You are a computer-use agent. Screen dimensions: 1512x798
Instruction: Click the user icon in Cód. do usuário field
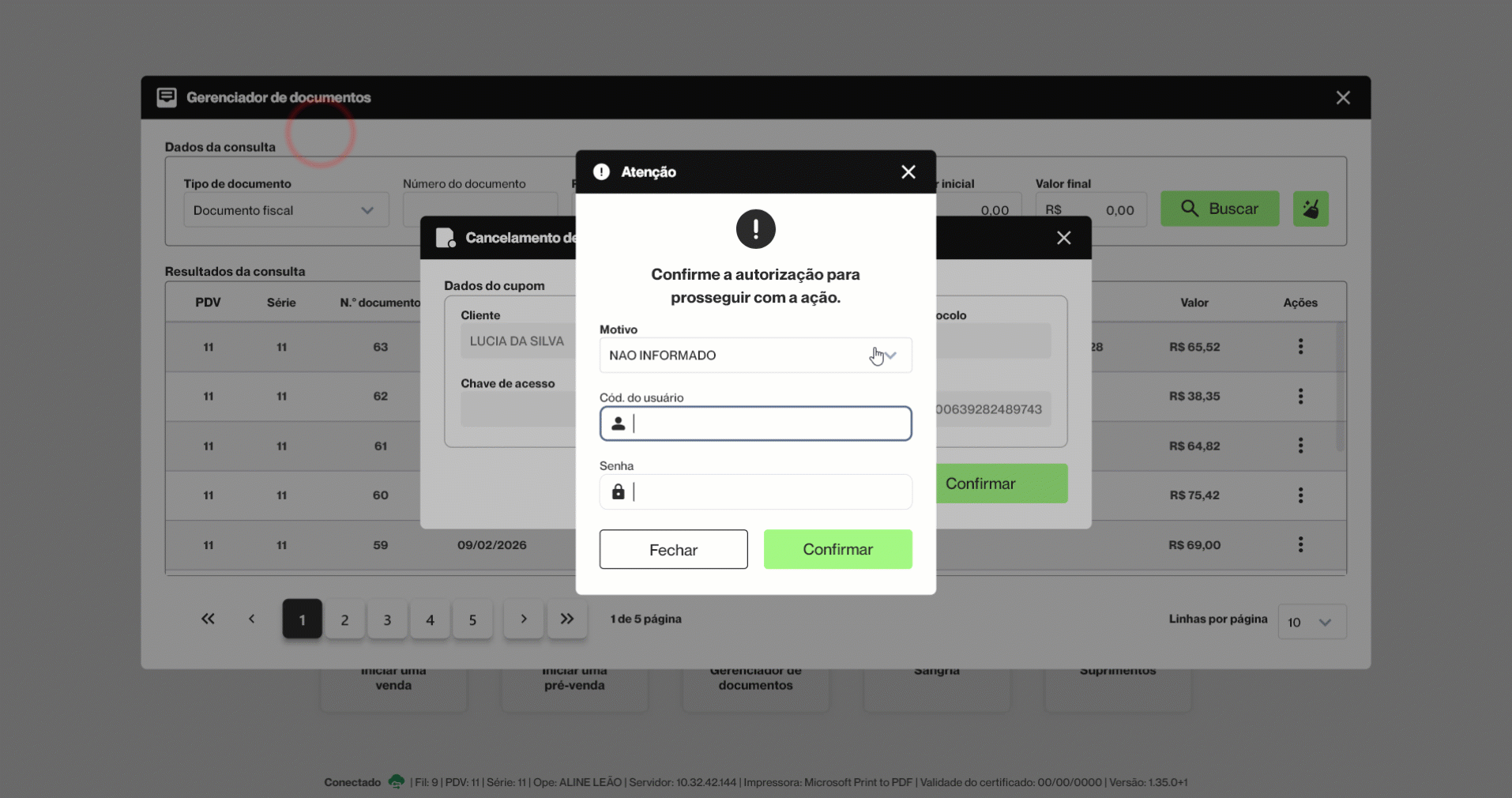click(x=619, y=424)
